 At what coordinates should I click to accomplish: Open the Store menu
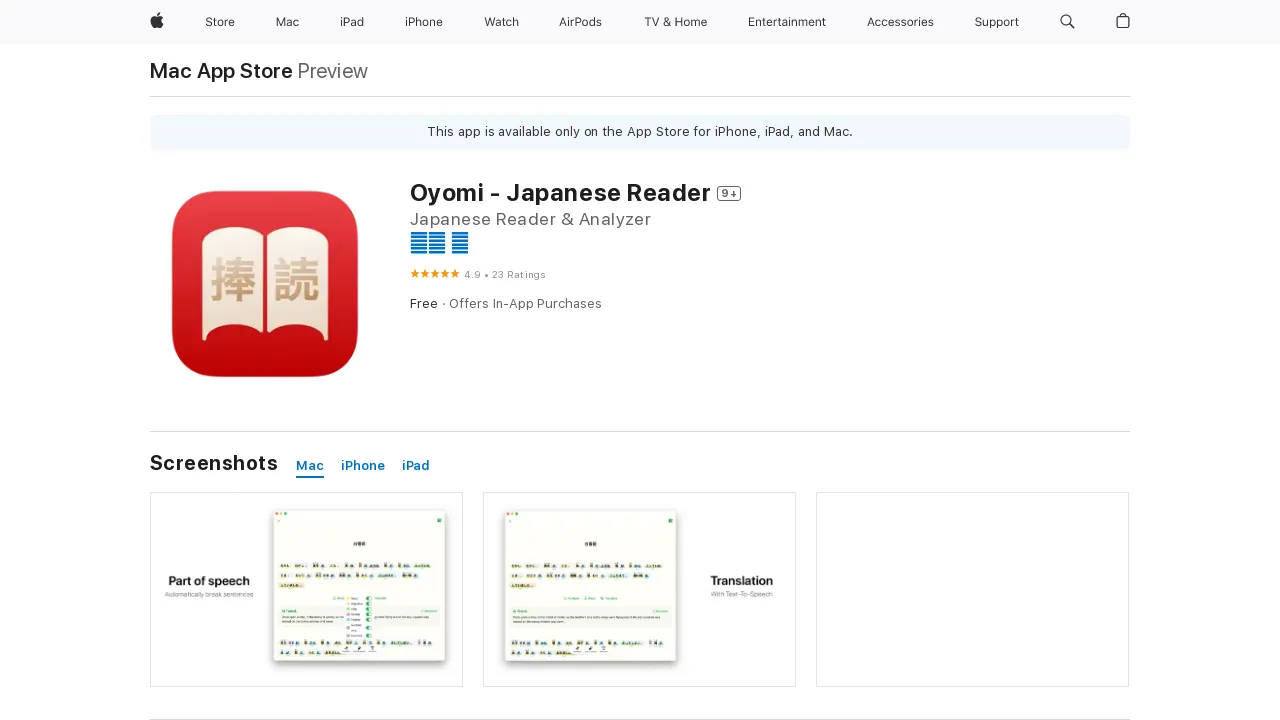[220, 22]
